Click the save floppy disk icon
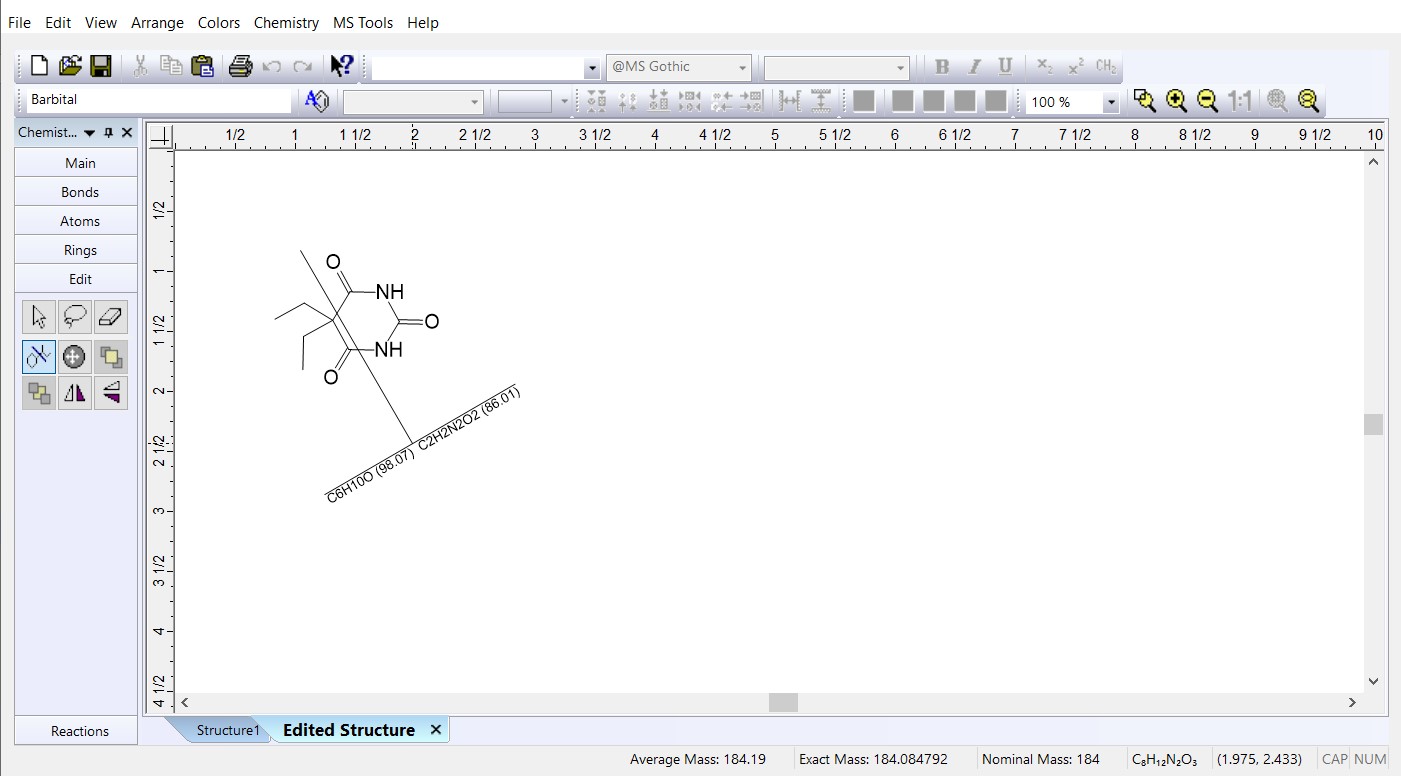The width and height of the screenshot is (1401, 776). (100, 67)
